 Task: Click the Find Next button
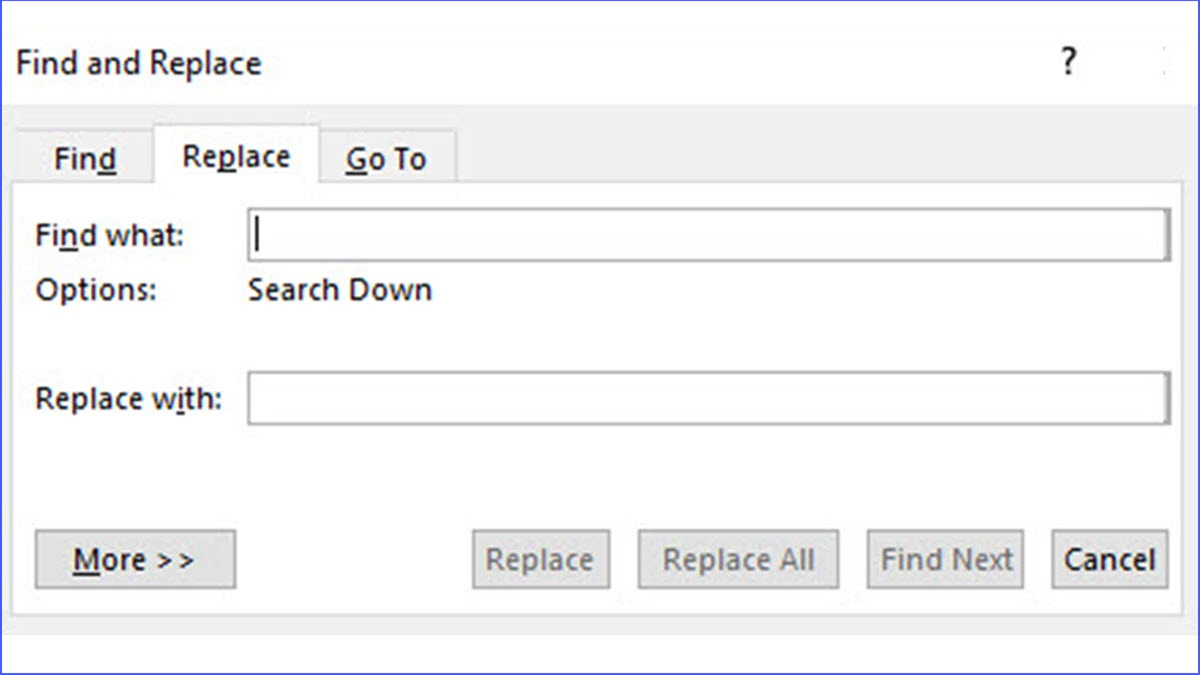tap(944, 559)
